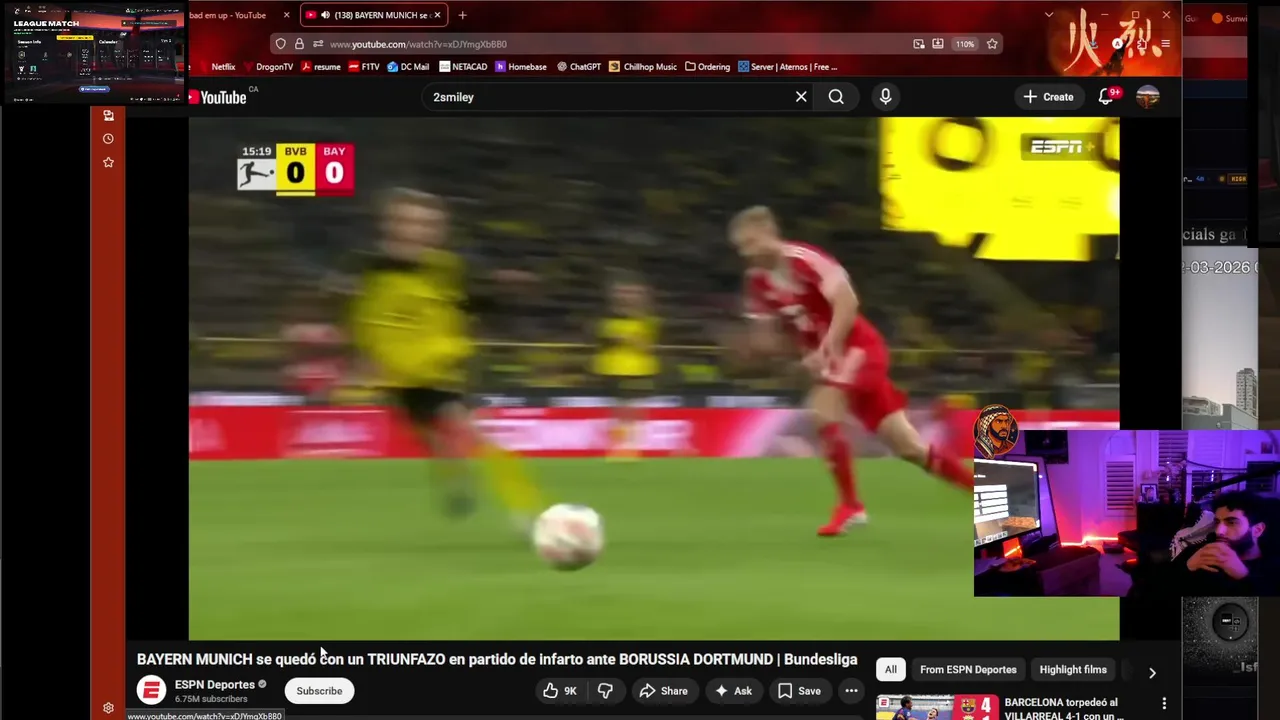
Task: Click the LEAGUE MATCH window thumbnail
Action: coord(93,52)
